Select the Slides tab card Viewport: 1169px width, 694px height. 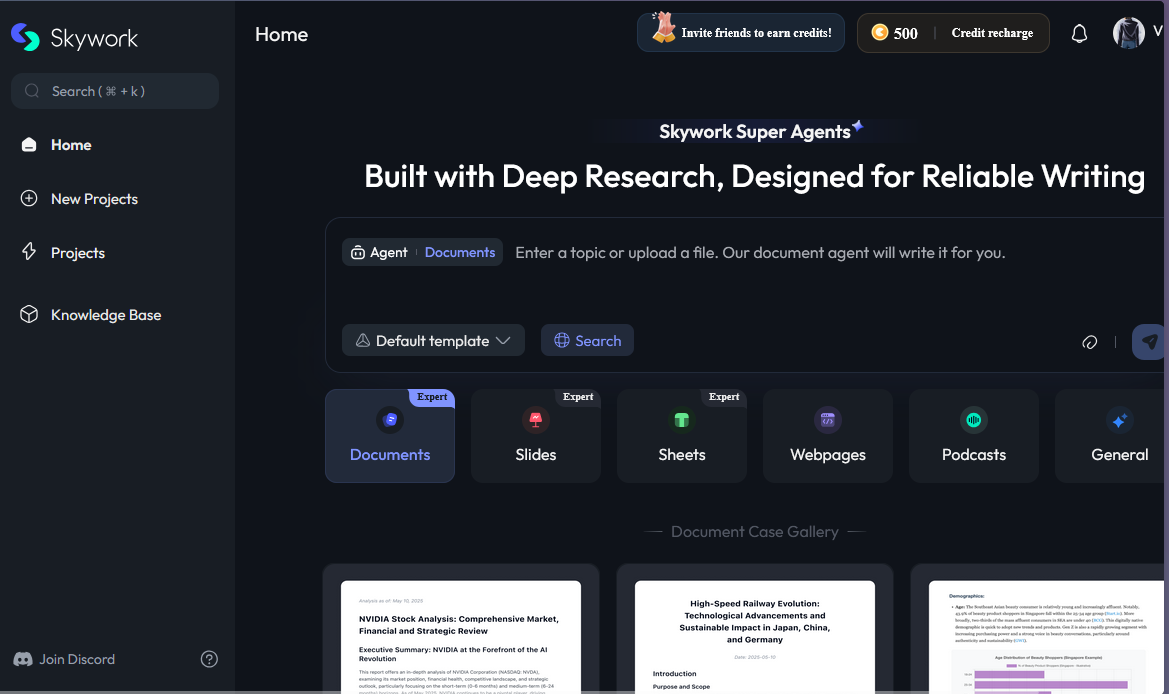coord(536,436)
